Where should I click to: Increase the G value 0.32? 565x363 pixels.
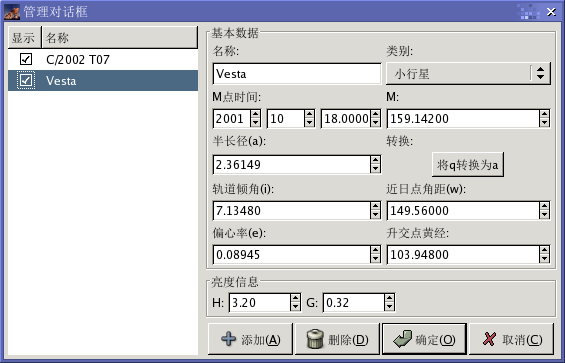[x=390, y=298]
